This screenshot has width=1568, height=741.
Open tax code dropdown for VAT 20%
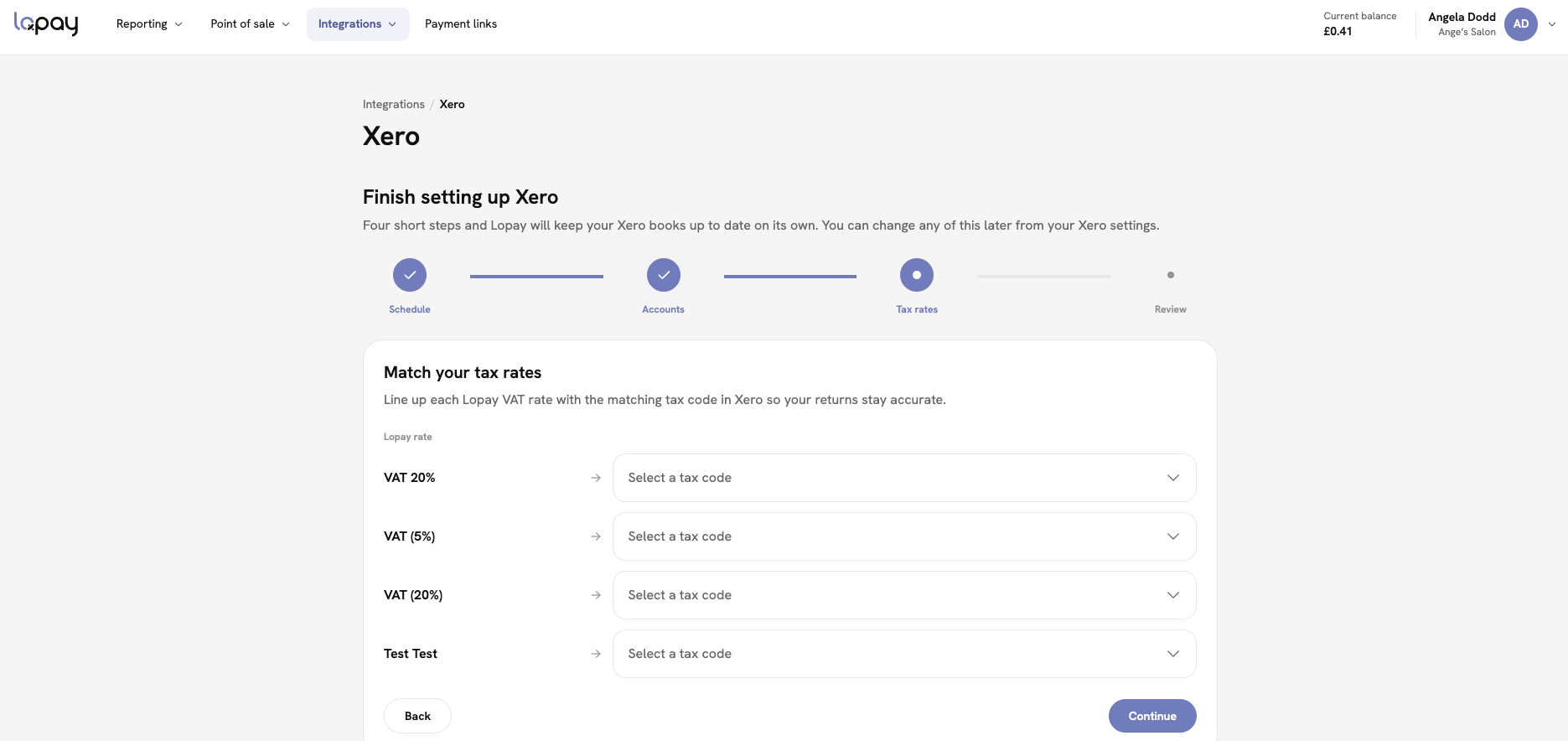pyautogui.click(x=904, y=478)
